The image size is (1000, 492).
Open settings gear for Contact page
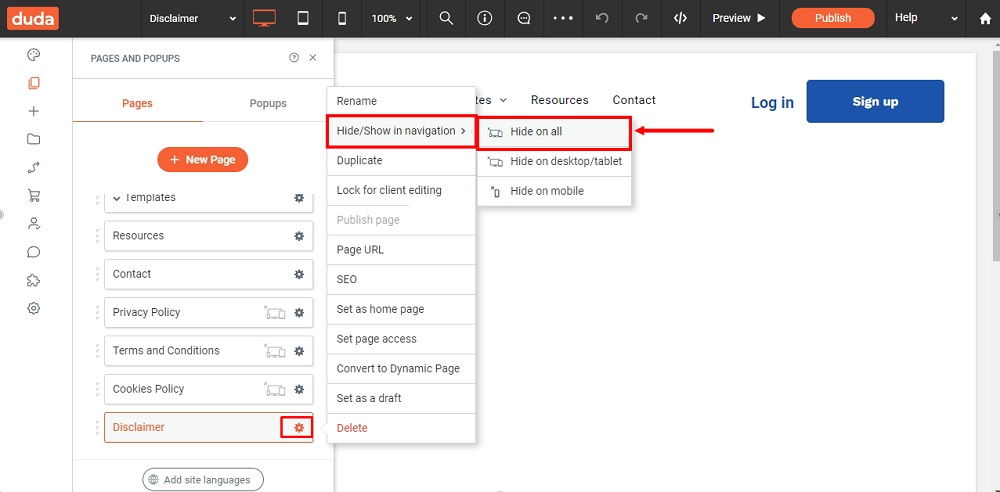click(x=298, y=274)
